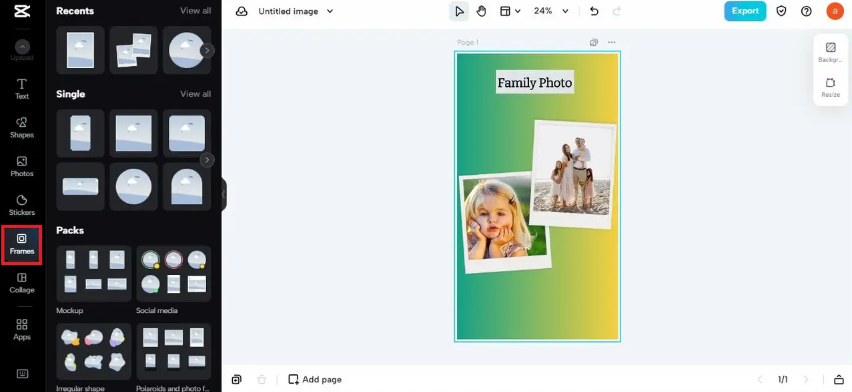
Task: Open the Text tool panel
Action: 22,89
